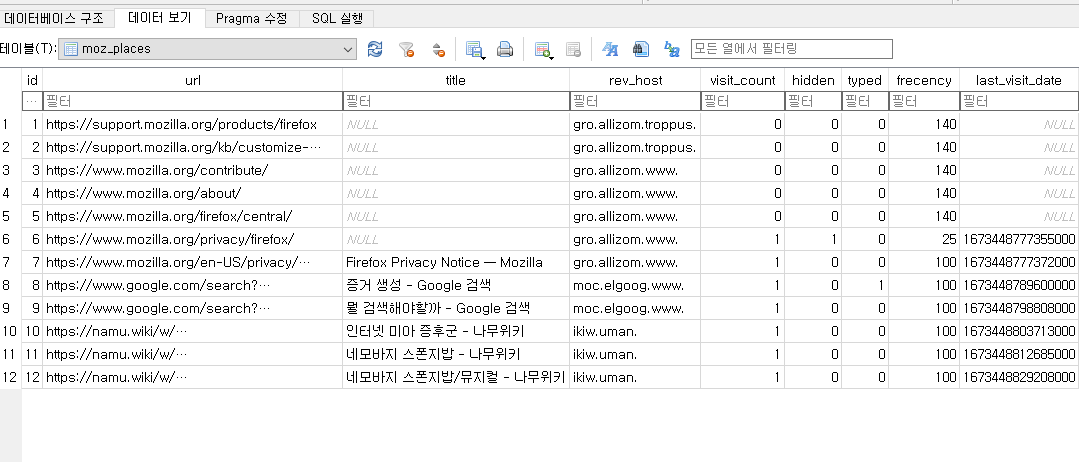Select last_visit_date 1673448812685000
Image resolution: width=1079 pixels, height=462 pixels.
pos(1019,355)
